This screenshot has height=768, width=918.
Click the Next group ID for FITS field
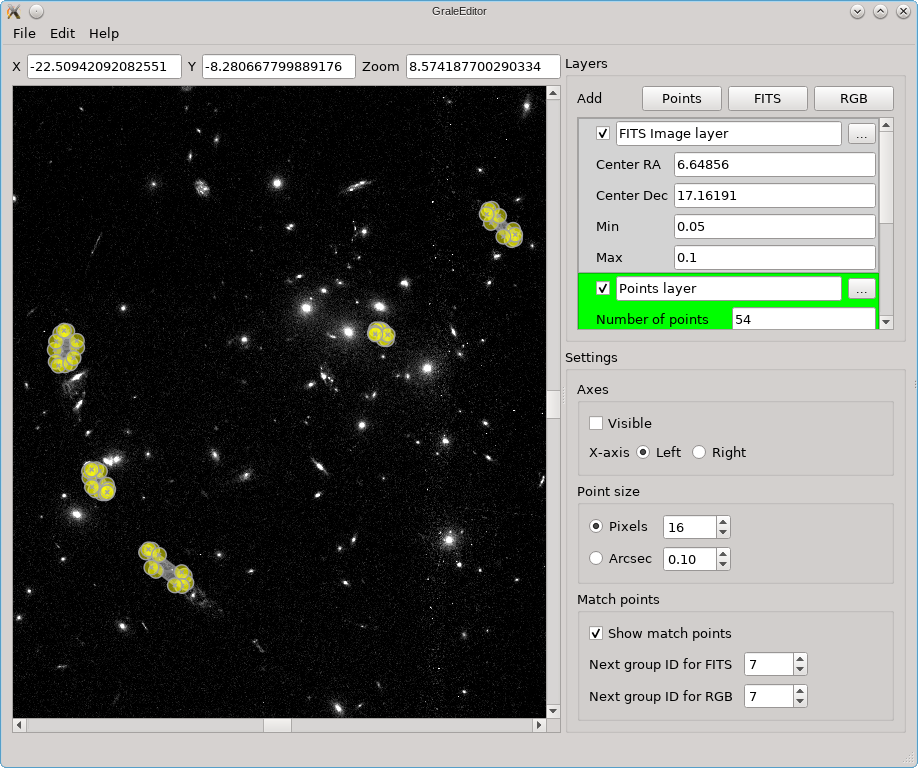[769, 664]
